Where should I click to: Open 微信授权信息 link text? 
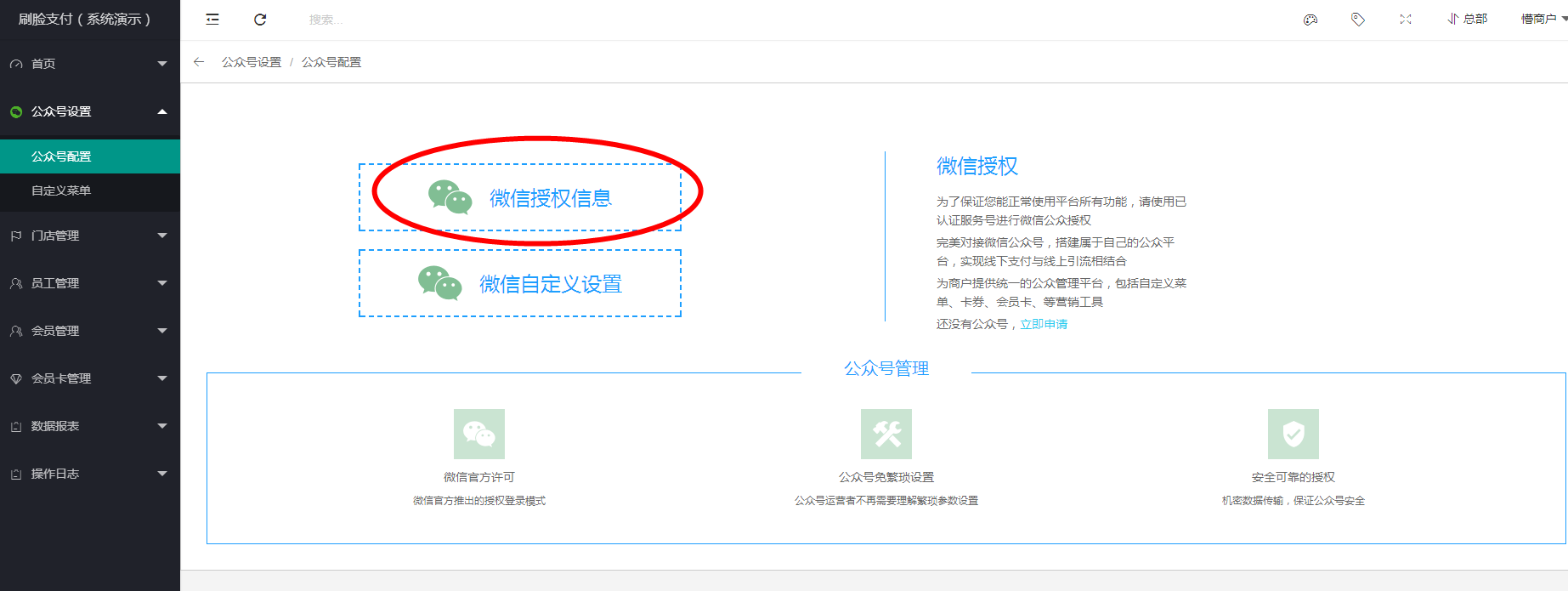pyautogui.click(x=551, y=198)
